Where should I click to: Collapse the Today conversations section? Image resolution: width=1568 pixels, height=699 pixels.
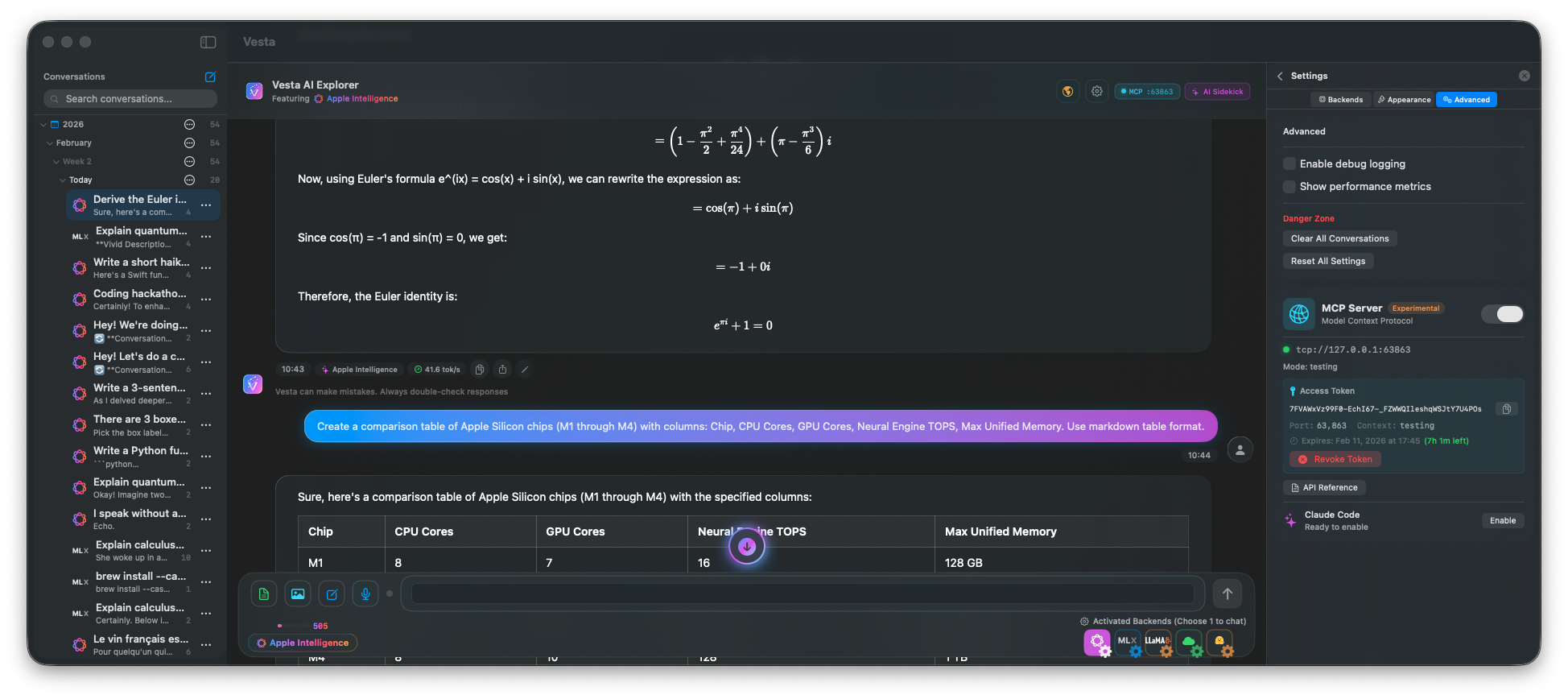click(63, 180)
